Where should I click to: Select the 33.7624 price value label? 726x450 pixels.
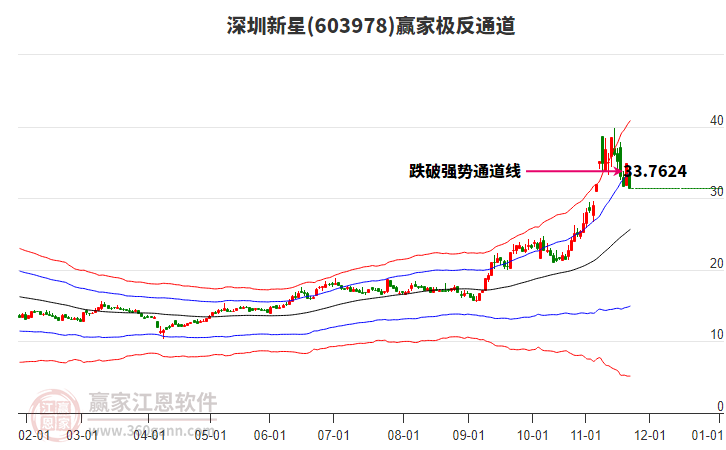(x=655, y=171)
